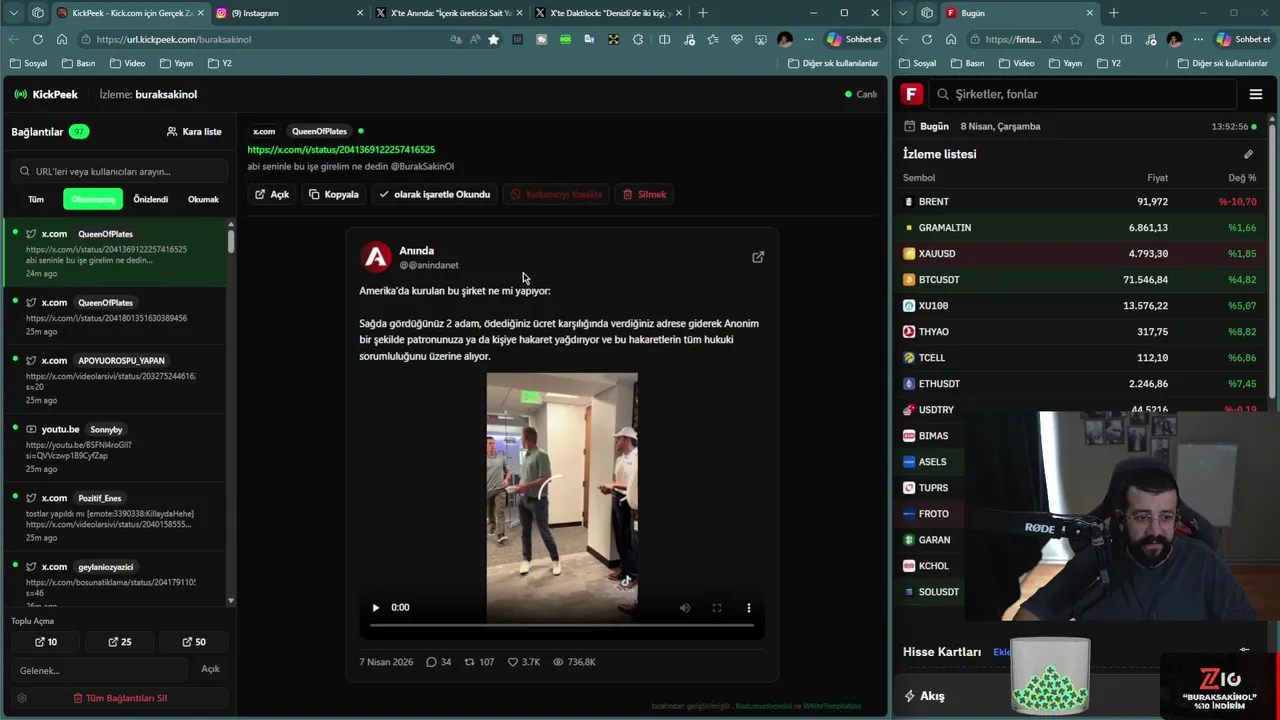Open the Kara liste blacklist button

point(194,131)
